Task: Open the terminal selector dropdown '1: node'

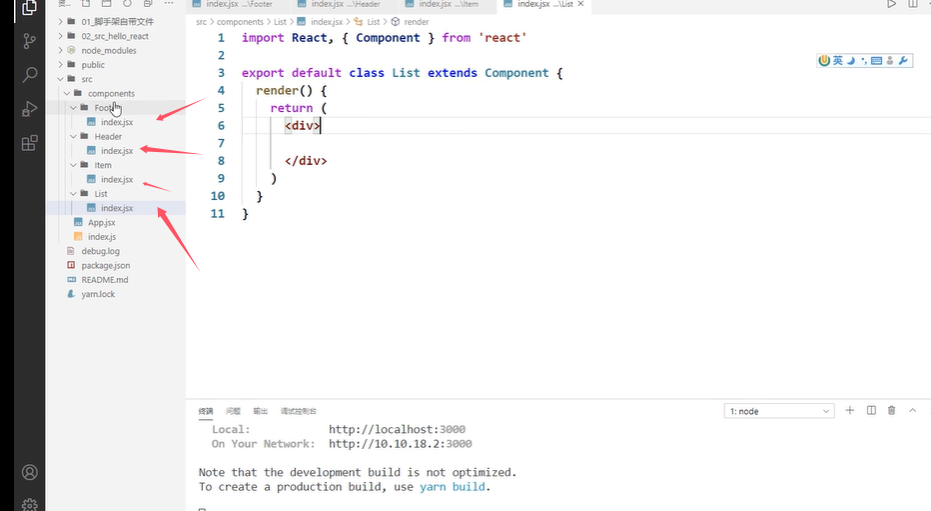Action: tap(779, 411)
